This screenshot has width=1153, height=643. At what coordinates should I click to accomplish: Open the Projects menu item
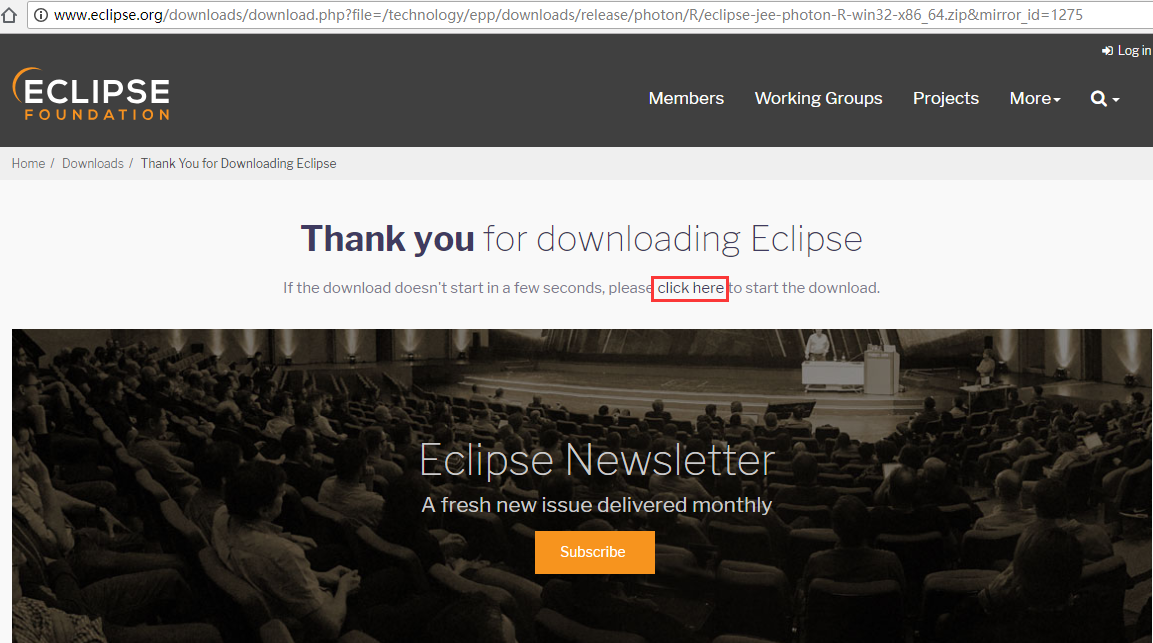point(946,99)
